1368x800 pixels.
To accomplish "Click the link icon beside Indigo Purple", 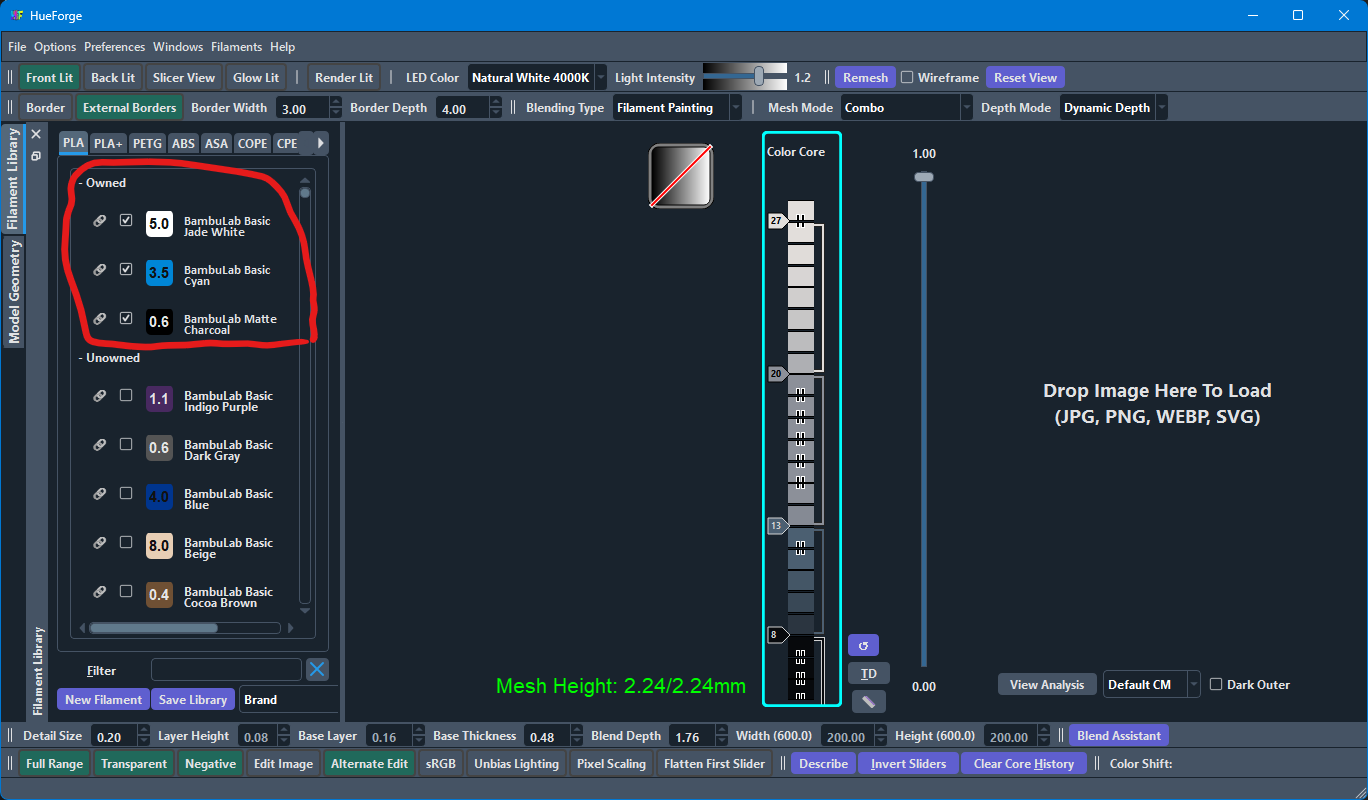I will (100, 396).
